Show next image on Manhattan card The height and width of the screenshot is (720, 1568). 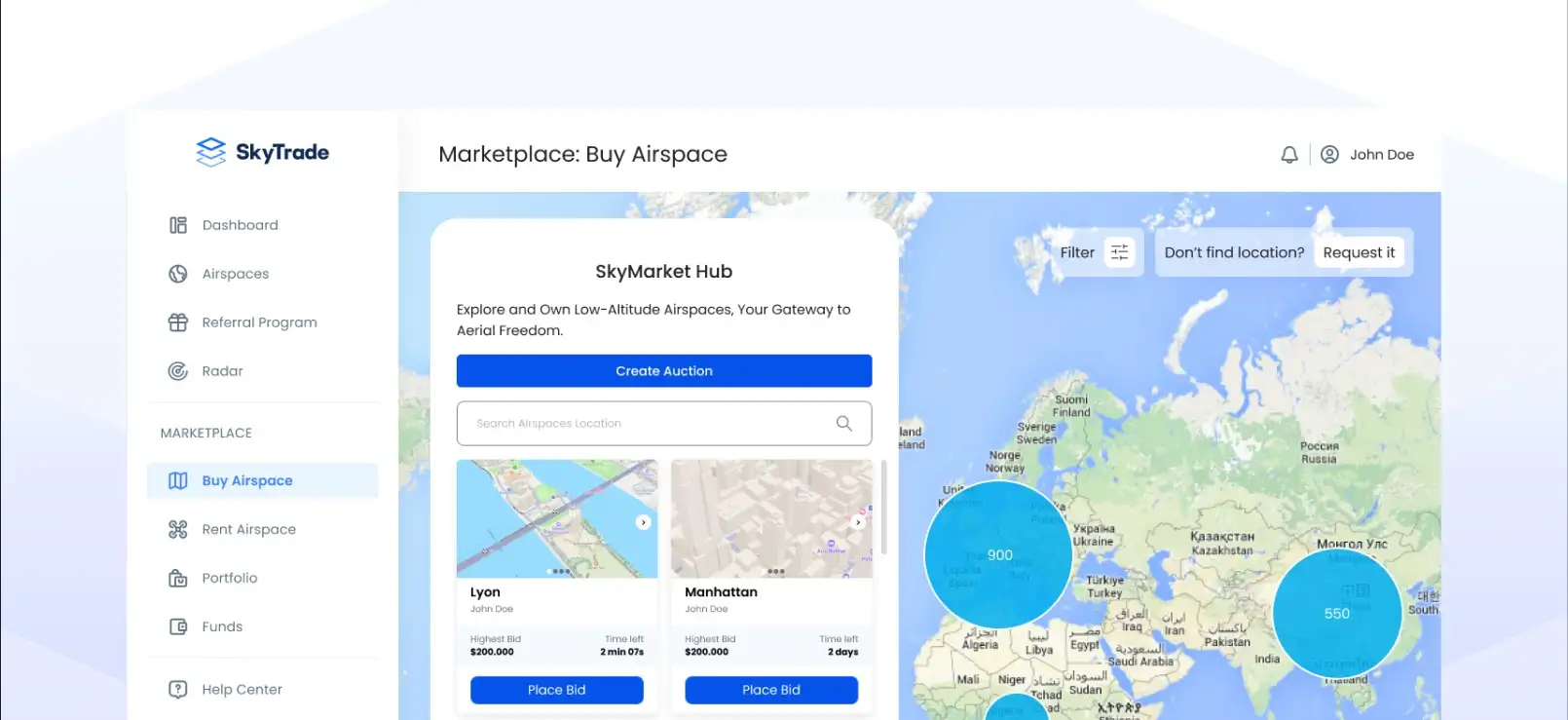coord(858,522)
